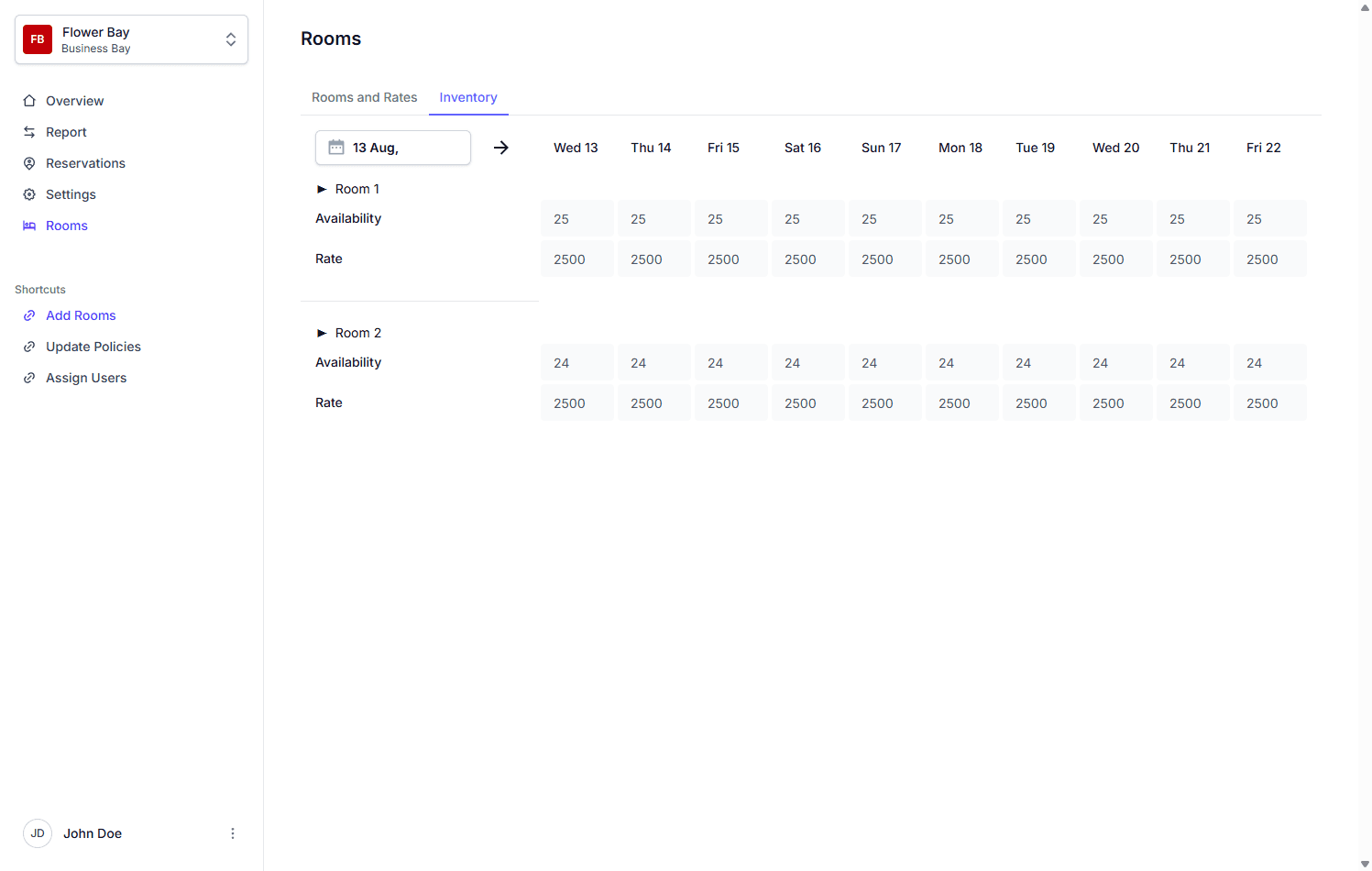Image resolution: width=1372 pixels, height=871 pixels.
Task: Open the three-dot menu beside John Doe
Action: tap(233, 833)
